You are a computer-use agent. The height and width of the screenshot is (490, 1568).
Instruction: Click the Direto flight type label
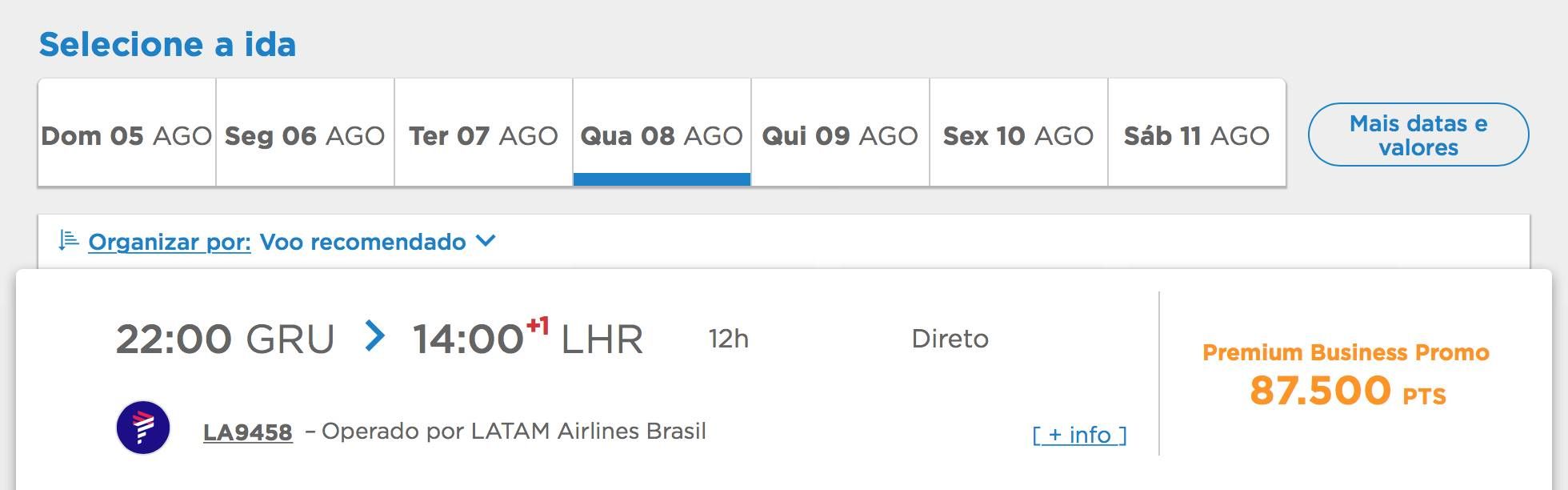[950, 339]
